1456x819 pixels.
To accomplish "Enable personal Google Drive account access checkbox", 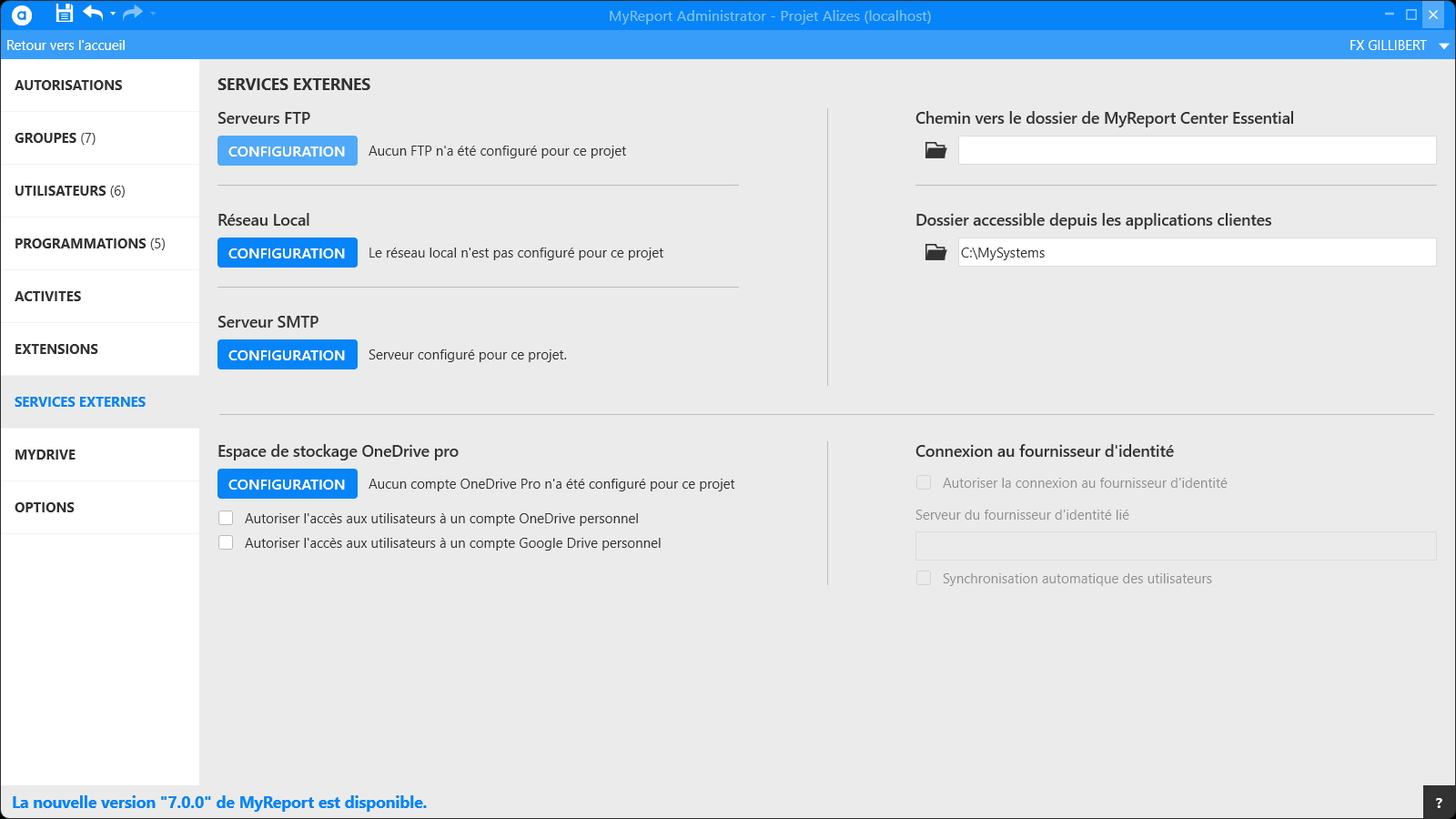I will [x=226, y=543].
